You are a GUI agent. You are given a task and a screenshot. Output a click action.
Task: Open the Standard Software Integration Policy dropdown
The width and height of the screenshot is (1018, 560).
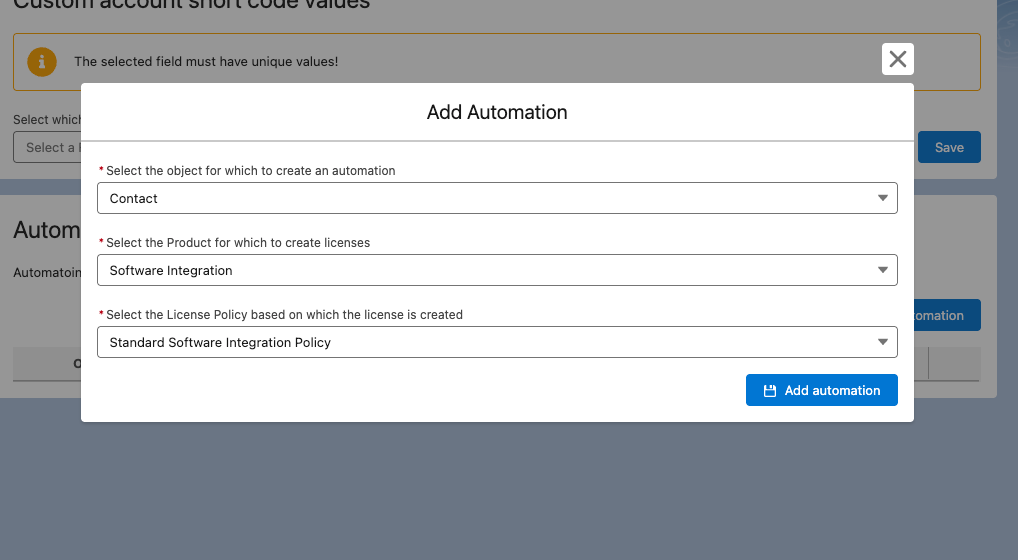(496, 342)
